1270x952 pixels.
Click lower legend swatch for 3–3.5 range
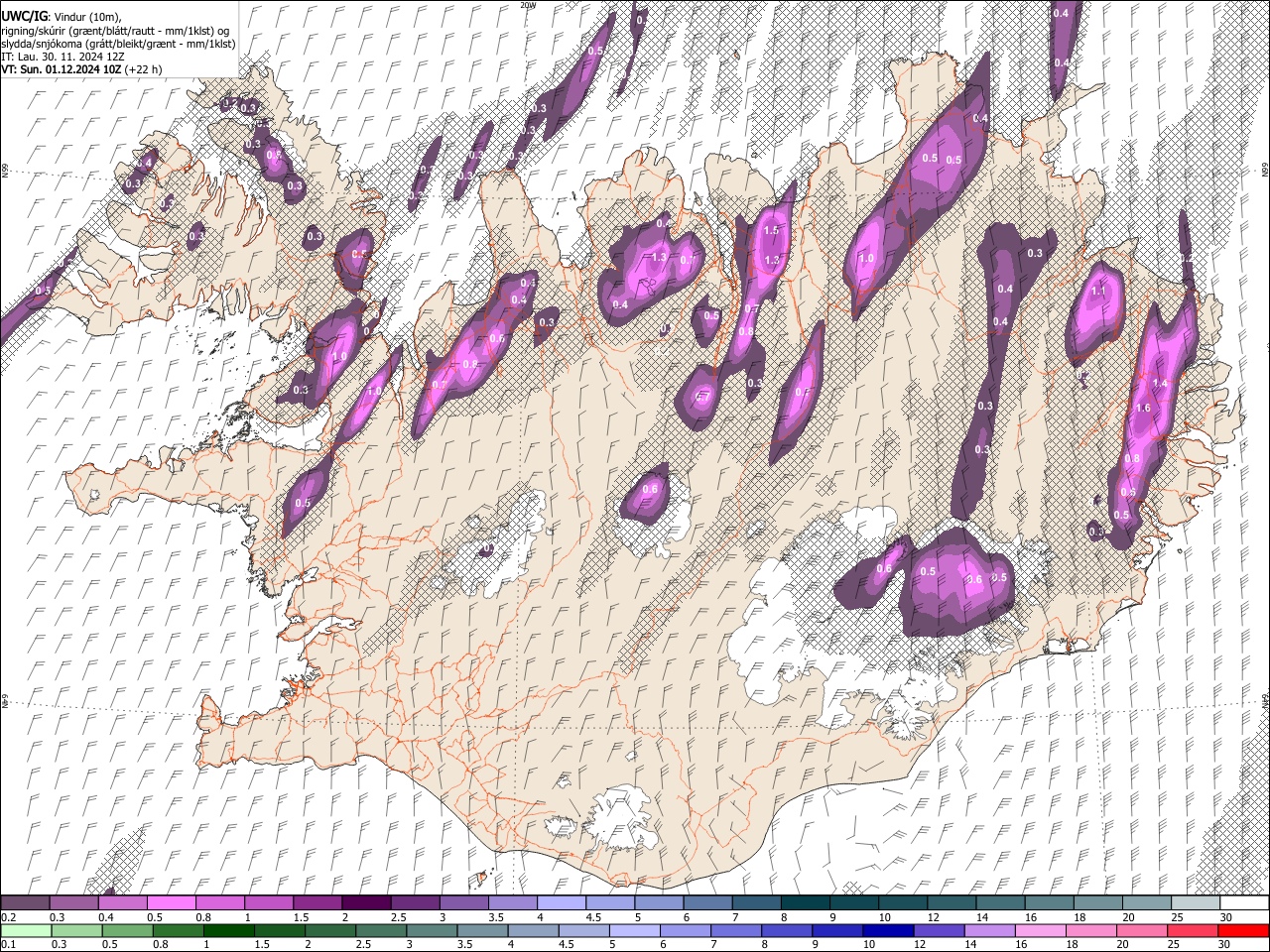(x=432, y=930)
